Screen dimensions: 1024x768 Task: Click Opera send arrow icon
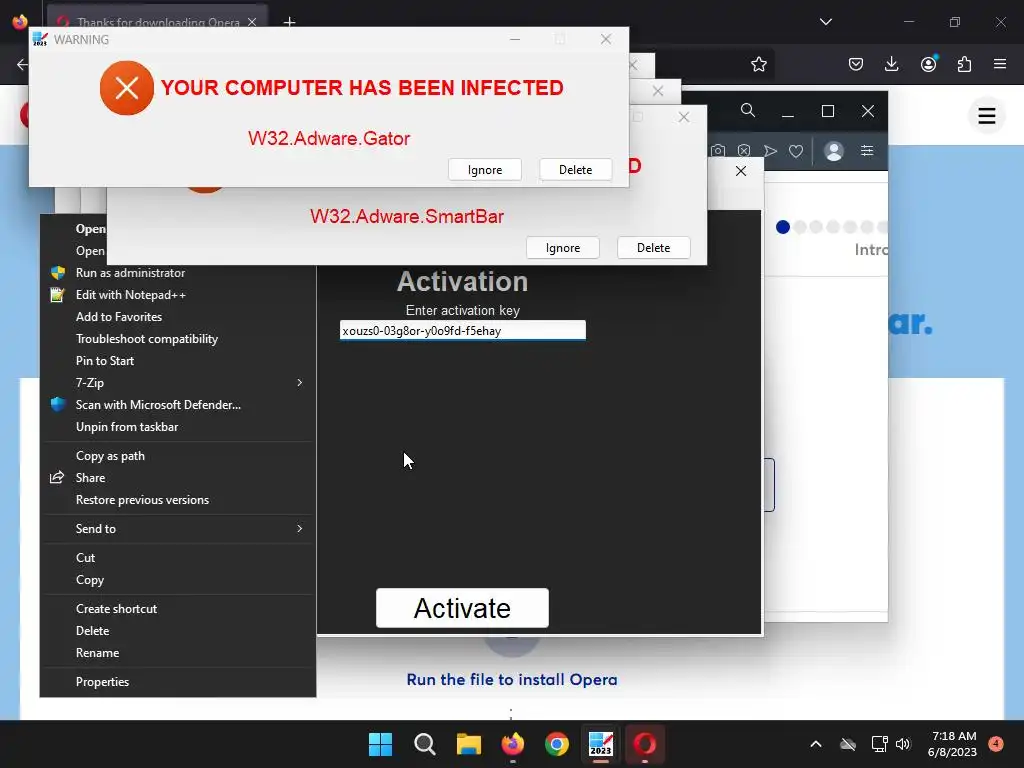(x=770, y=151)
